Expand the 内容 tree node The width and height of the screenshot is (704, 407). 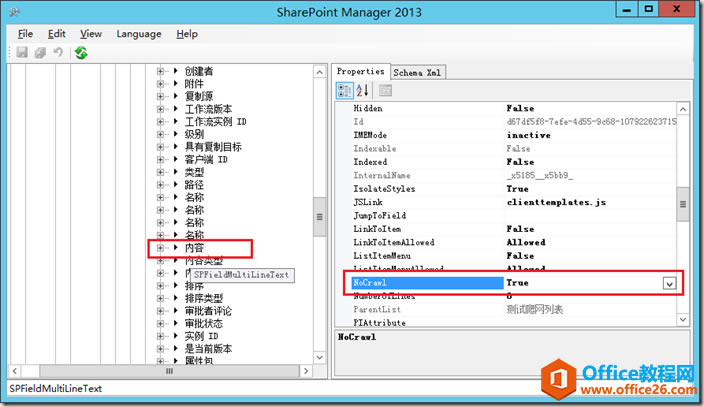click(x=160, y=248)
